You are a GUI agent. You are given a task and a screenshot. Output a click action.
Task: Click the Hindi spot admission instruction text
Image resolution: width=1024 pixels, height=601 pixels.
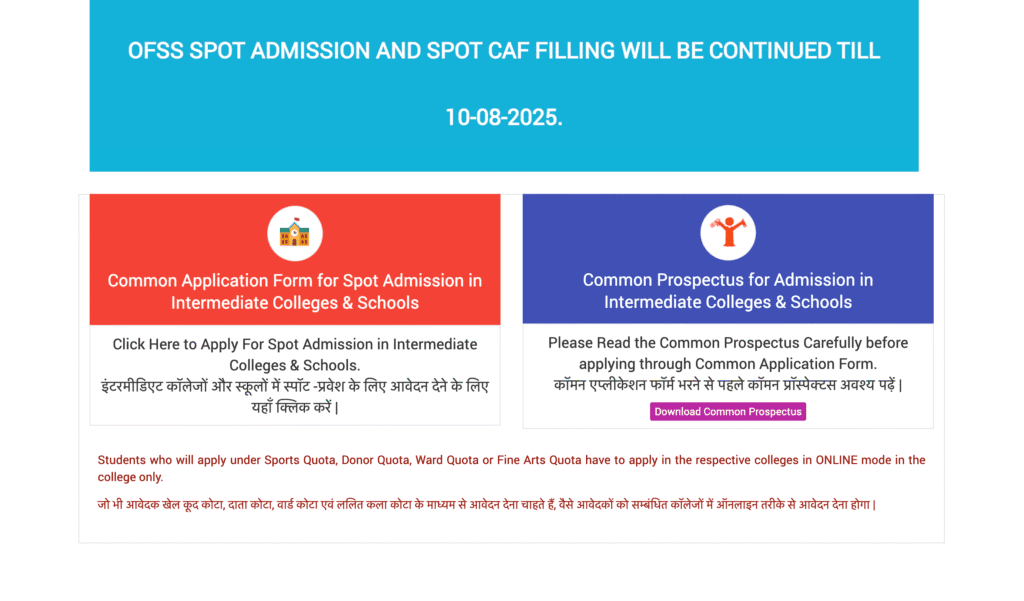coord(294,387)
